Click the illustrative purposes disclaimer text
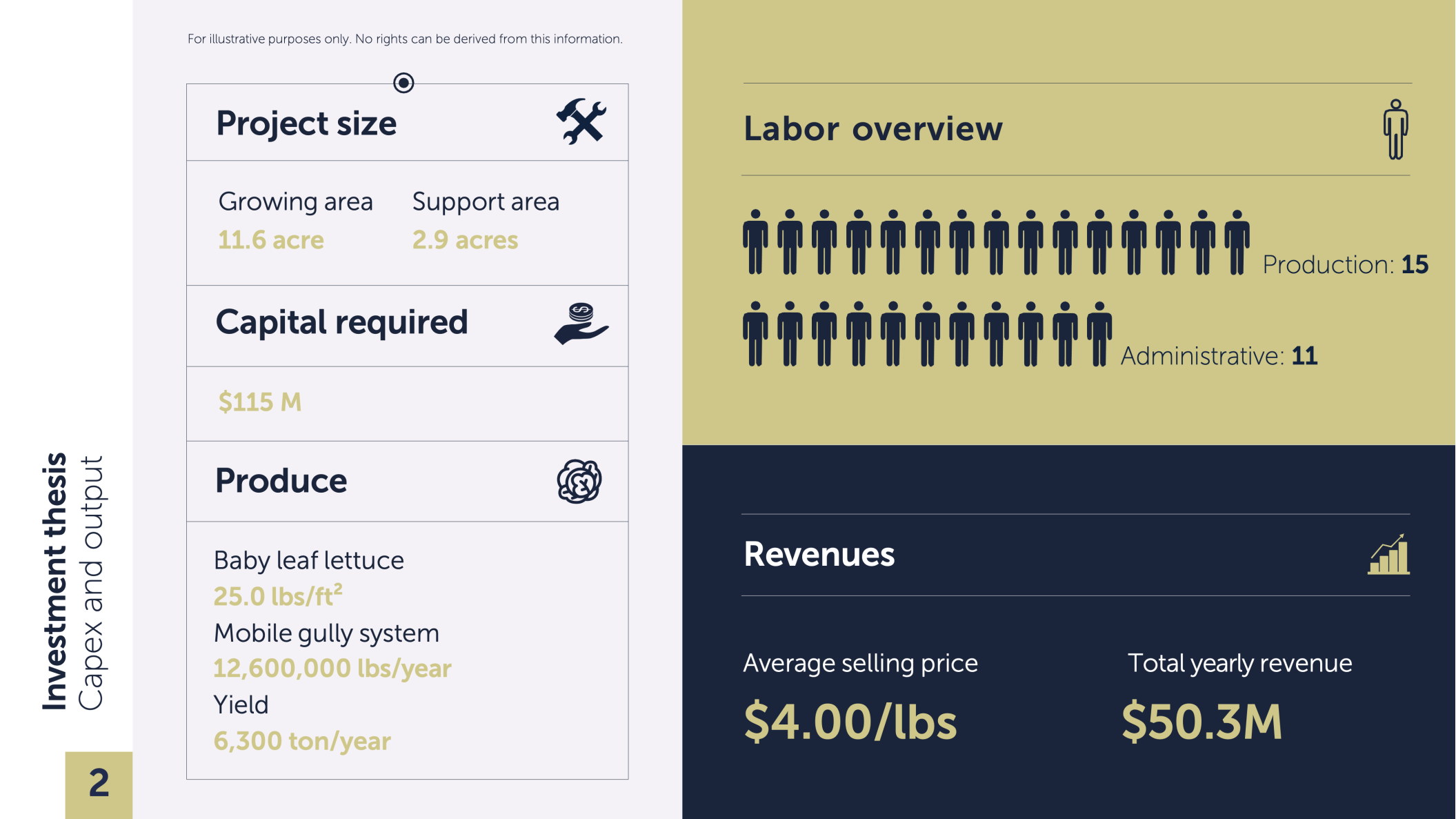1456x819 pixels. (x=405, y=39)
